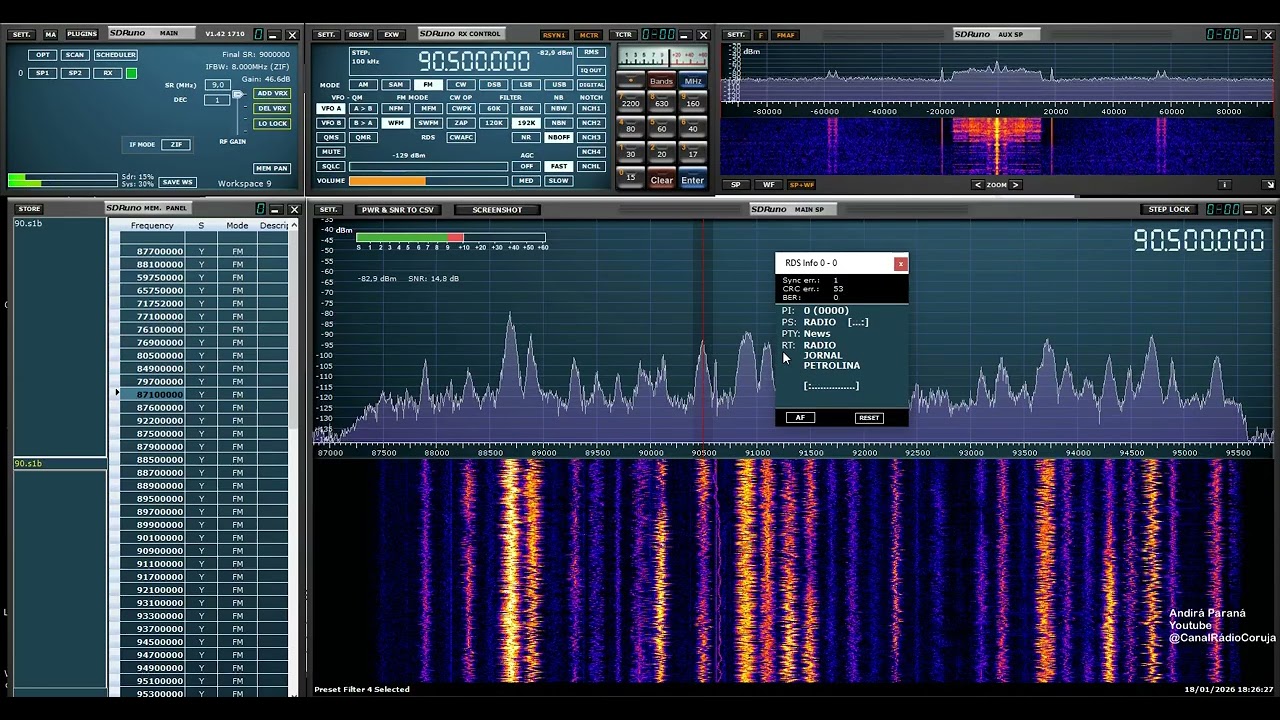1280x720 pixels.
Task: Open the ZIF IF mode selector
Action: click(x=176, y=145)
